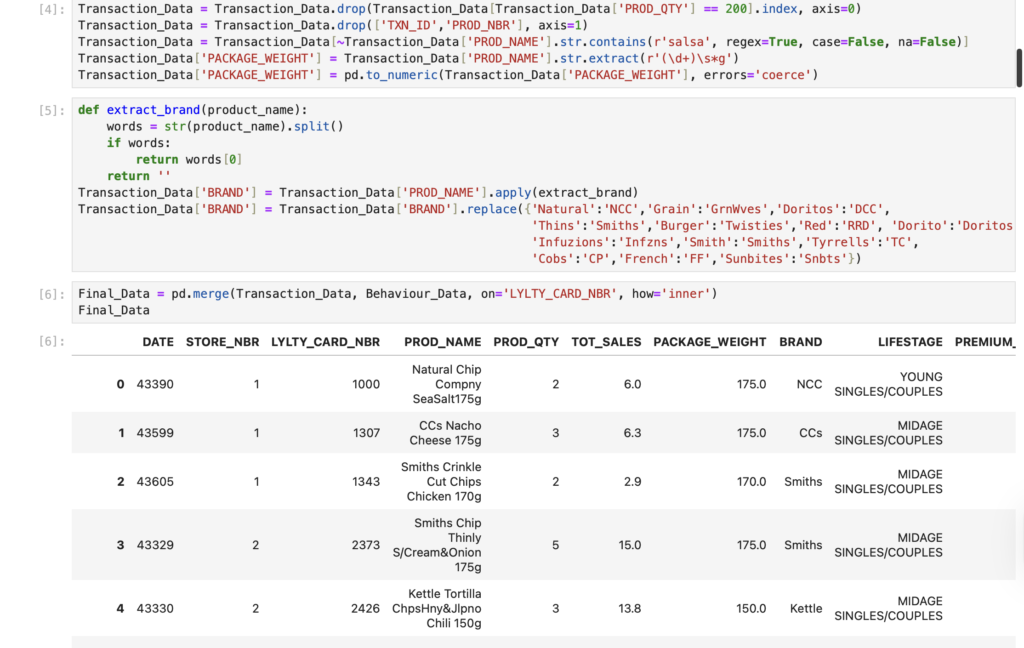Click the DATE column header
The image size is (1024, 648).
pyautogui.click(x=158, y=342)
